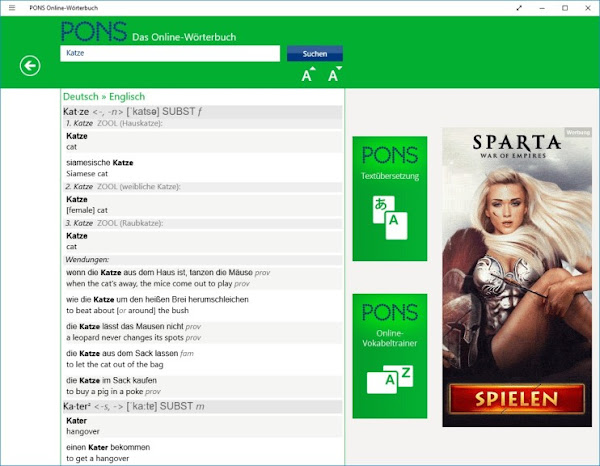Screen dimensions: 600x466
Task: Select 'die Katze im Sack kaufen' phrase
Action: coord(111,380)
